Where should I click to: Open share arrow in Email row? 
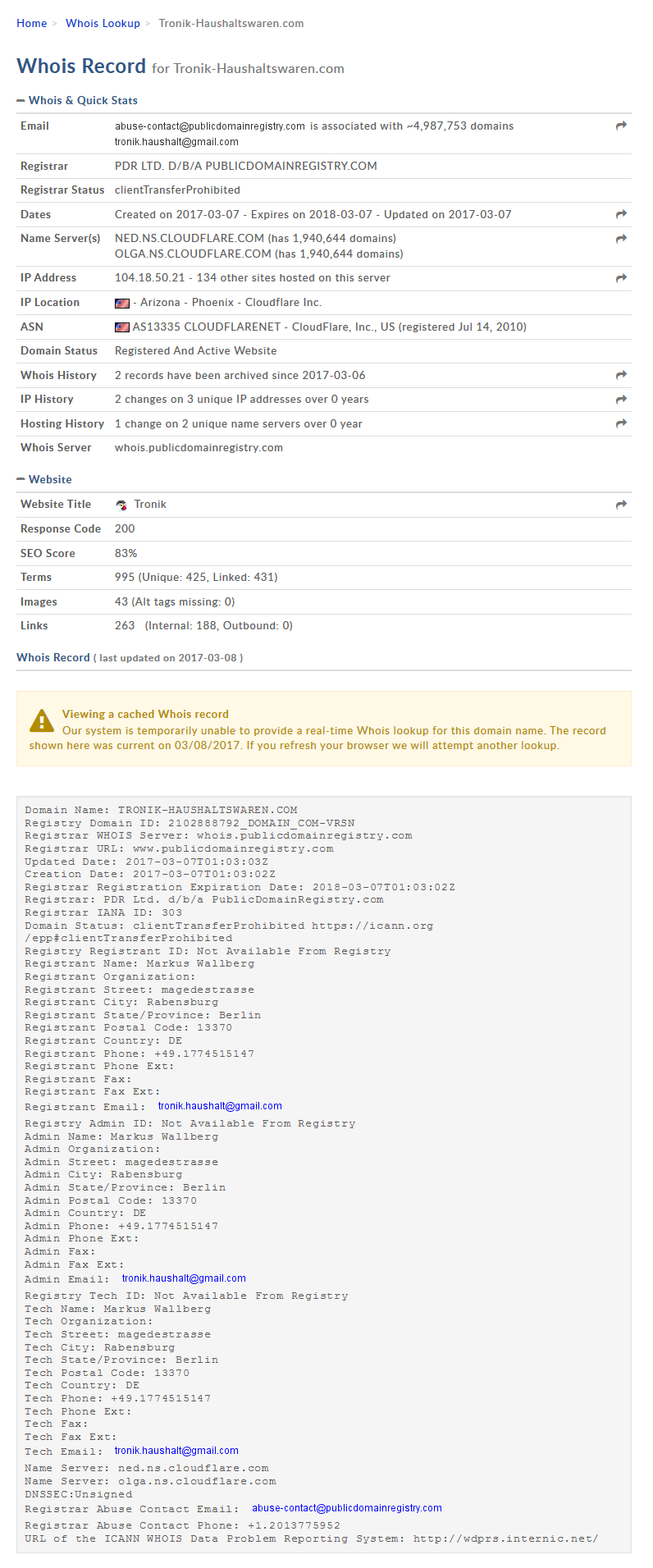[x=621, y=126]
